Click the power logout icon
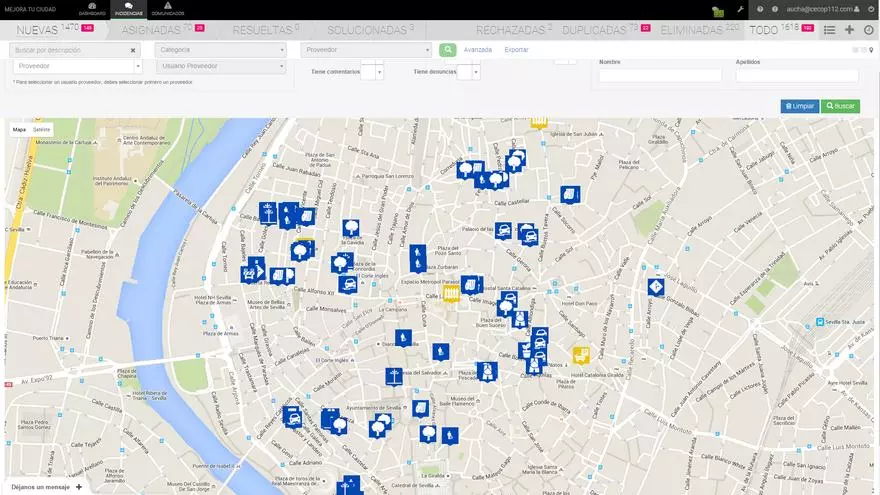 pyautogui.click(x=869, y=9)
